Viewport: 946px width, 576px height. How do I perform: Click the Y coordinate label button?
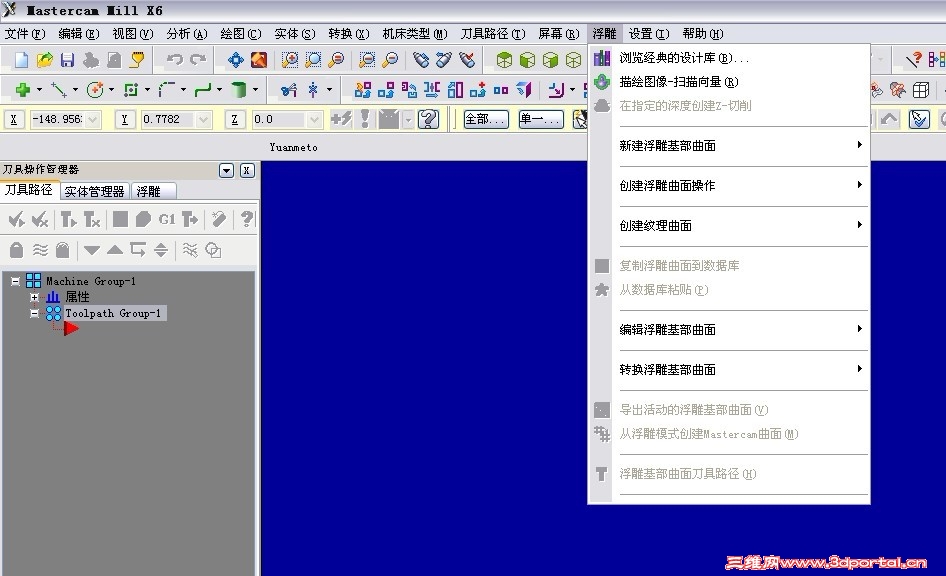(124, 119)
